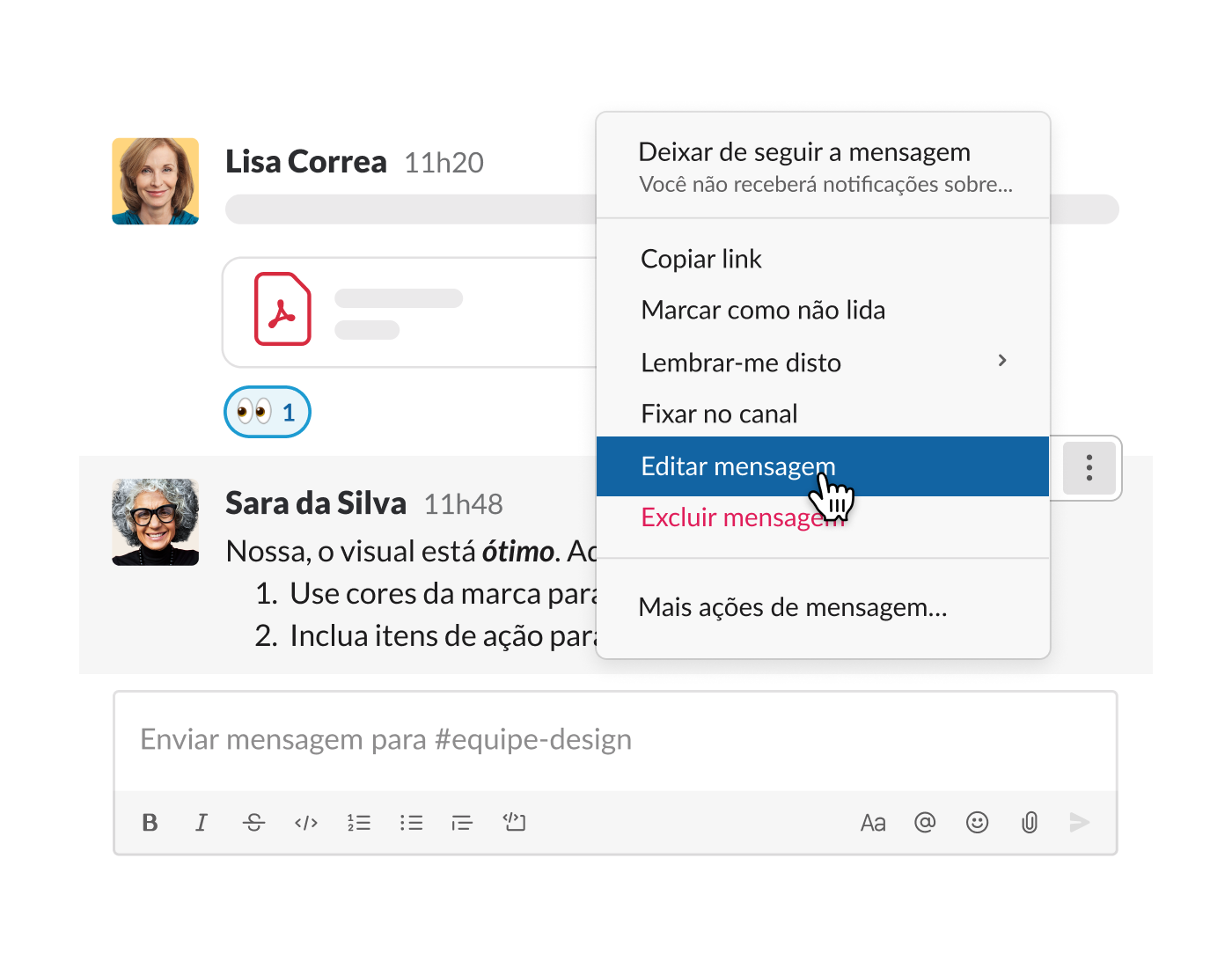1232x968 pixels.
Task: Expand the Lembrar-me disto submenu
Action: pos(823,362)
